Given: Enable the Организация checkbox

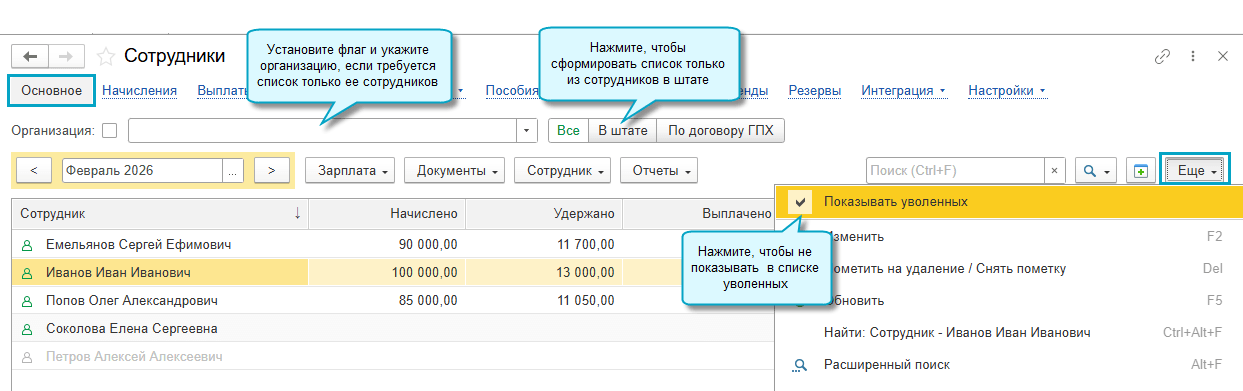Looking at the screenshot, I should pos(110,130).
